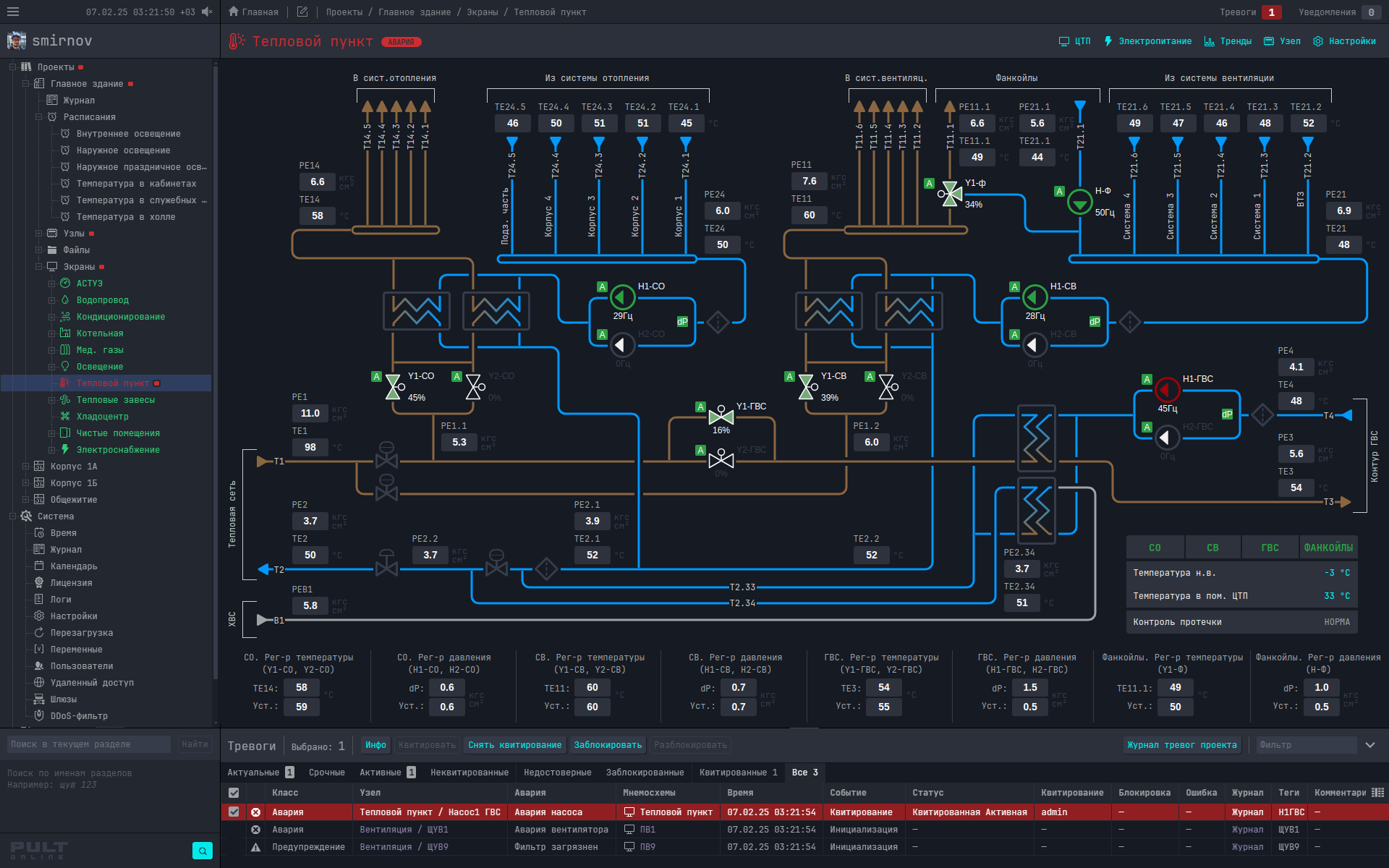Click the Снять квитирование button
This screenshot has width=1389, height=868.
pos(515,744)
